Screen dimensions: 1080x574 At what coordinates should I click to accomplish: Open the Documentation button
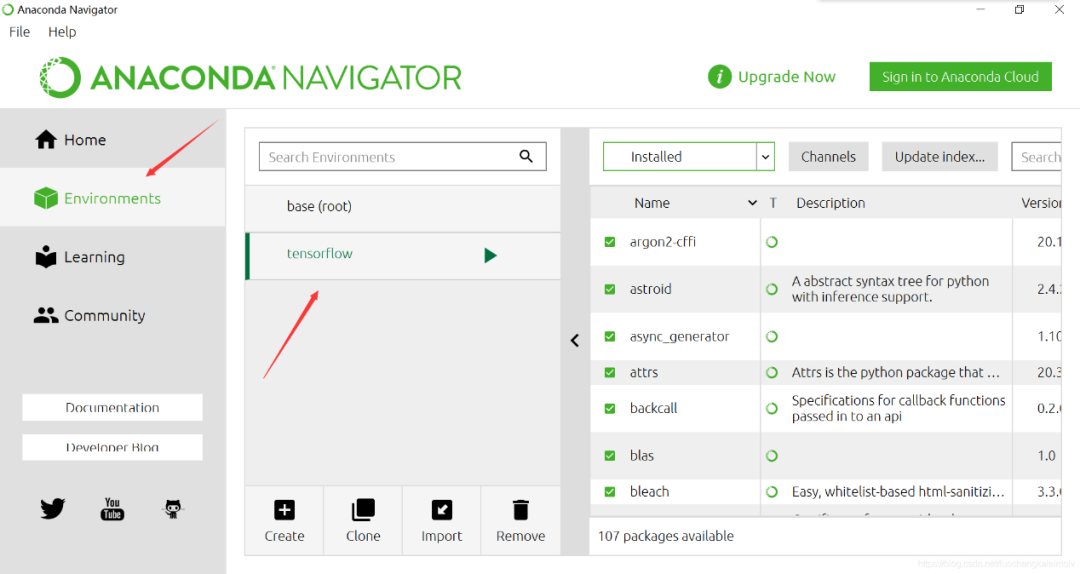coord(112,407)
